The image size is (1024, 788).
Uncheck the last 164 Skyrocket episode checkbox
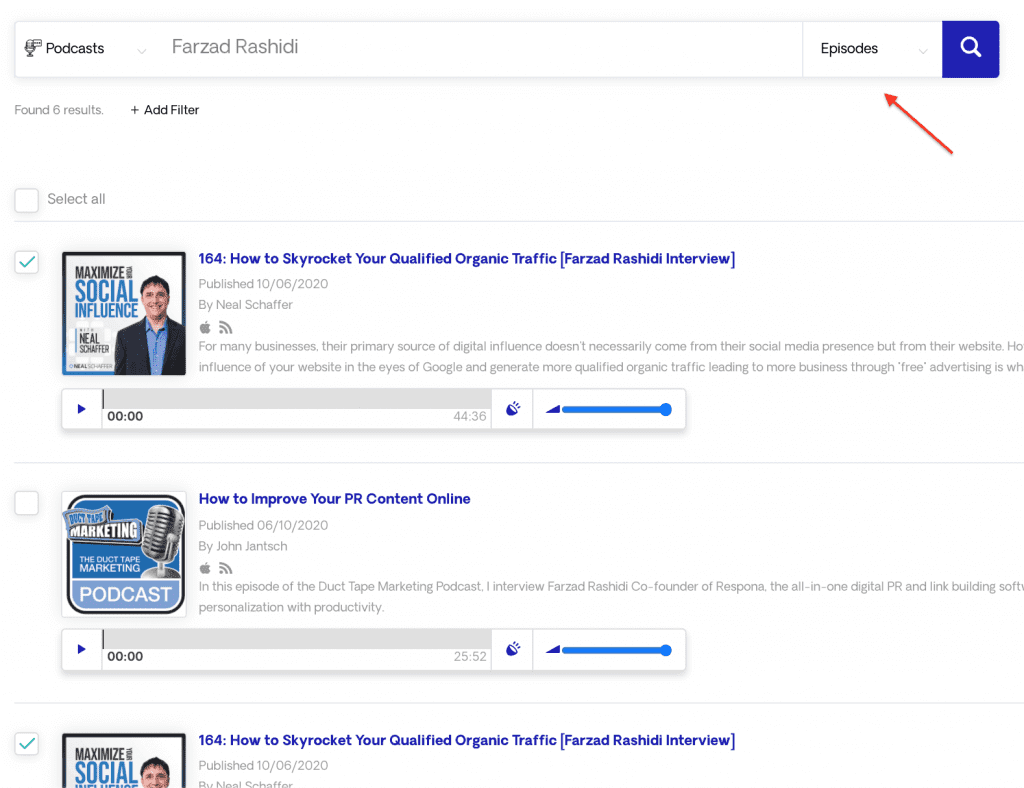point(27,743)
